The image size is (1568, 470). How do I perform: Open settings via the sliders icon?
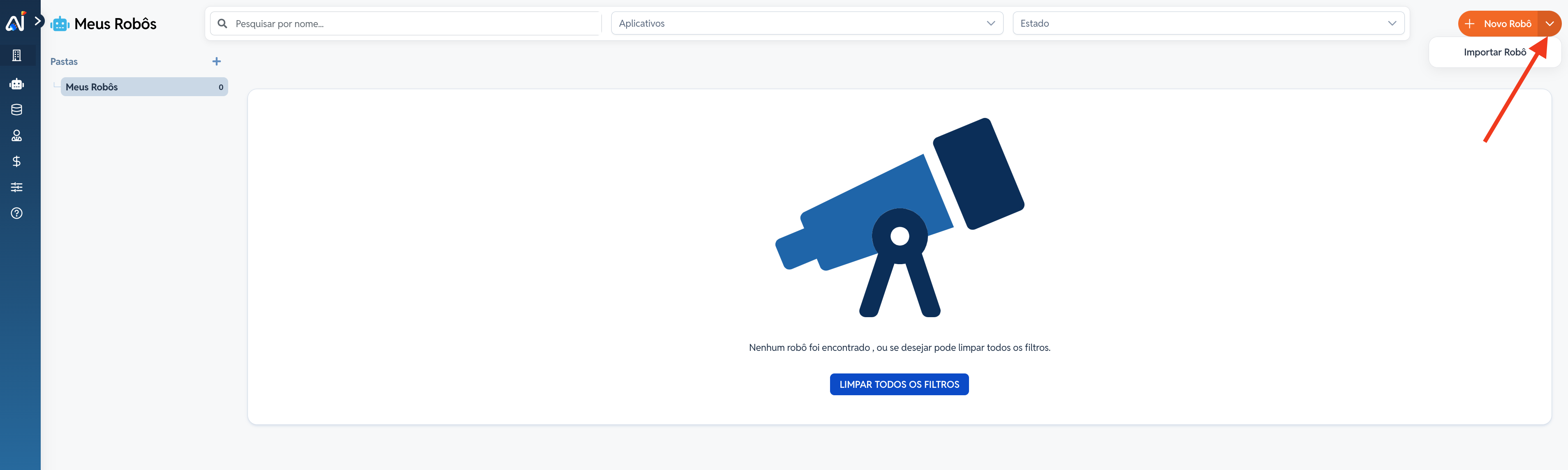(17, 187)
